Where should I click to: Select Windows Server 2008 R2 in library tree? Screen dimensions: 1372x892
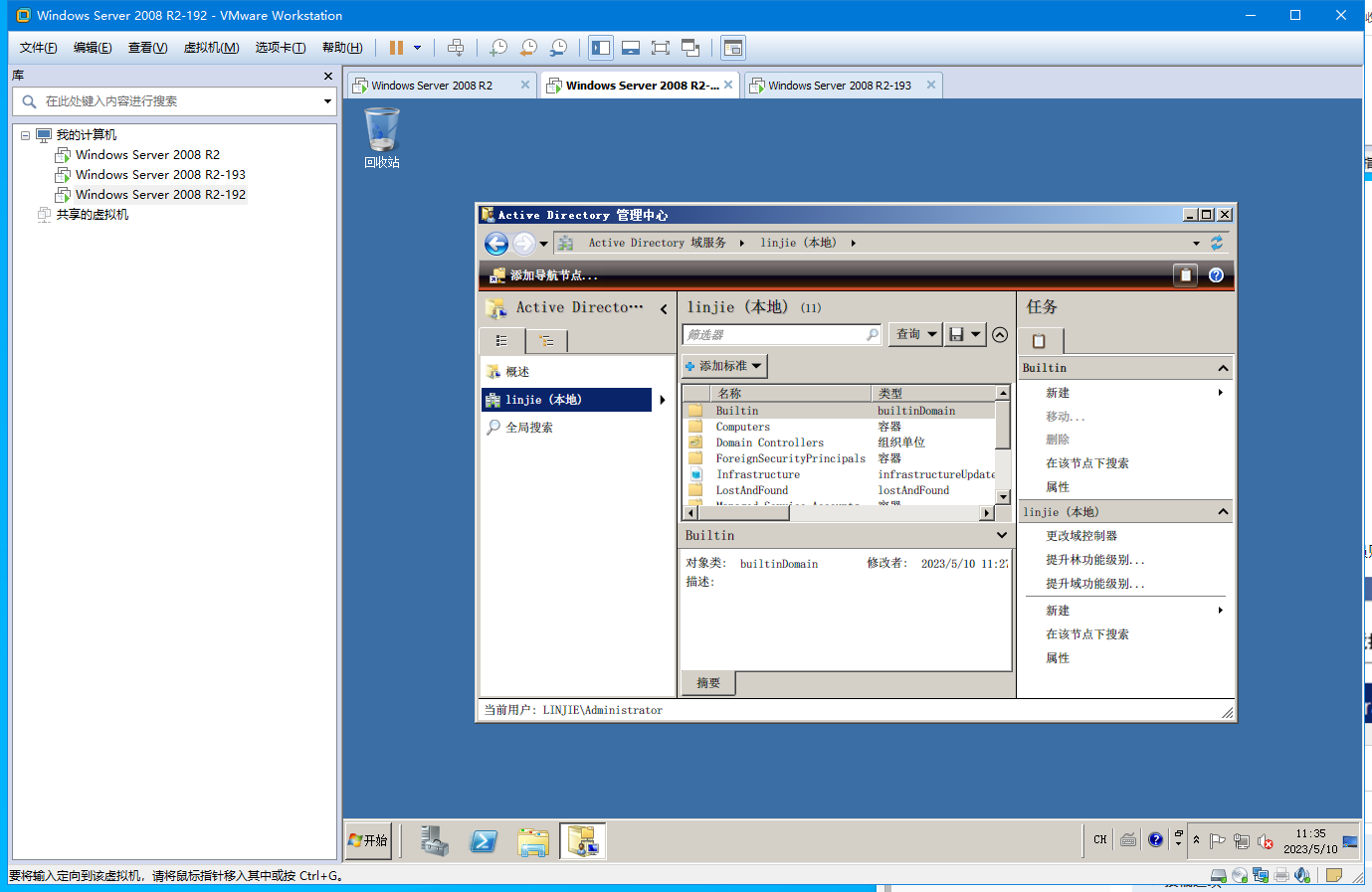coord(147,155)
